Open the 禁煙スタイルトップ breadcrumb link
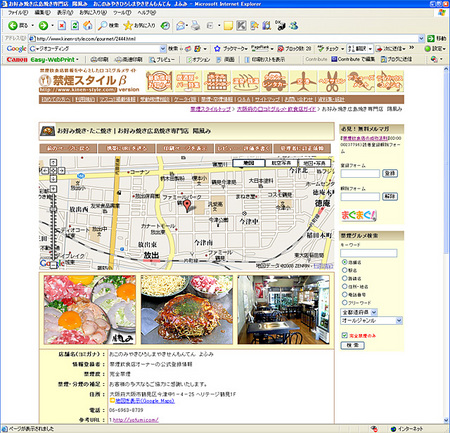 click(210, 109)
